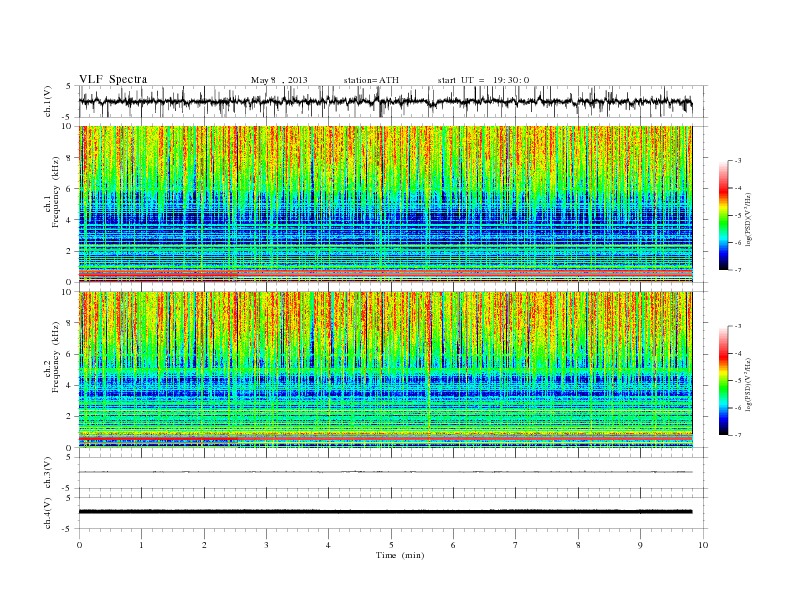
Task: Click the ch.2 PSD color scale bar
Action: pos(723,381)
